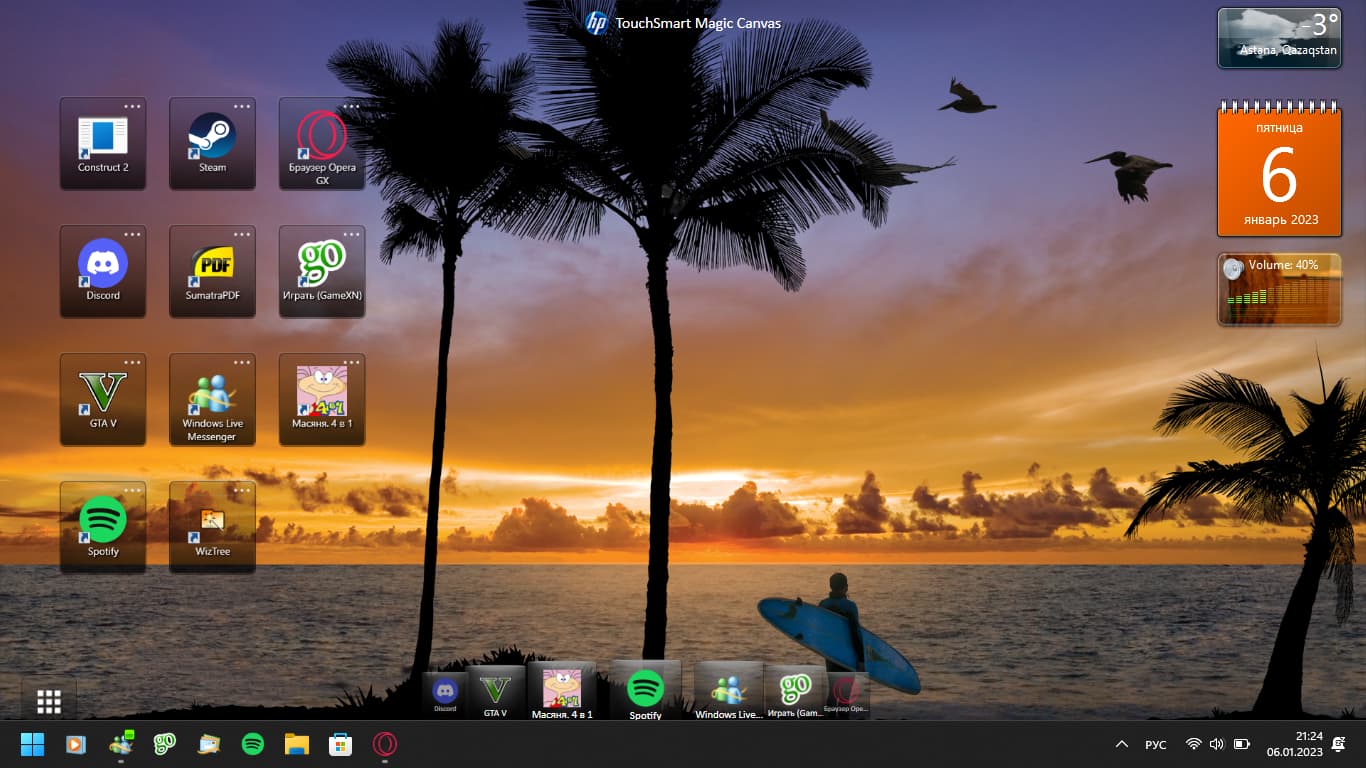Open the notification bell in the tray
1366x768 pixels.
(x=1339, y=744)
